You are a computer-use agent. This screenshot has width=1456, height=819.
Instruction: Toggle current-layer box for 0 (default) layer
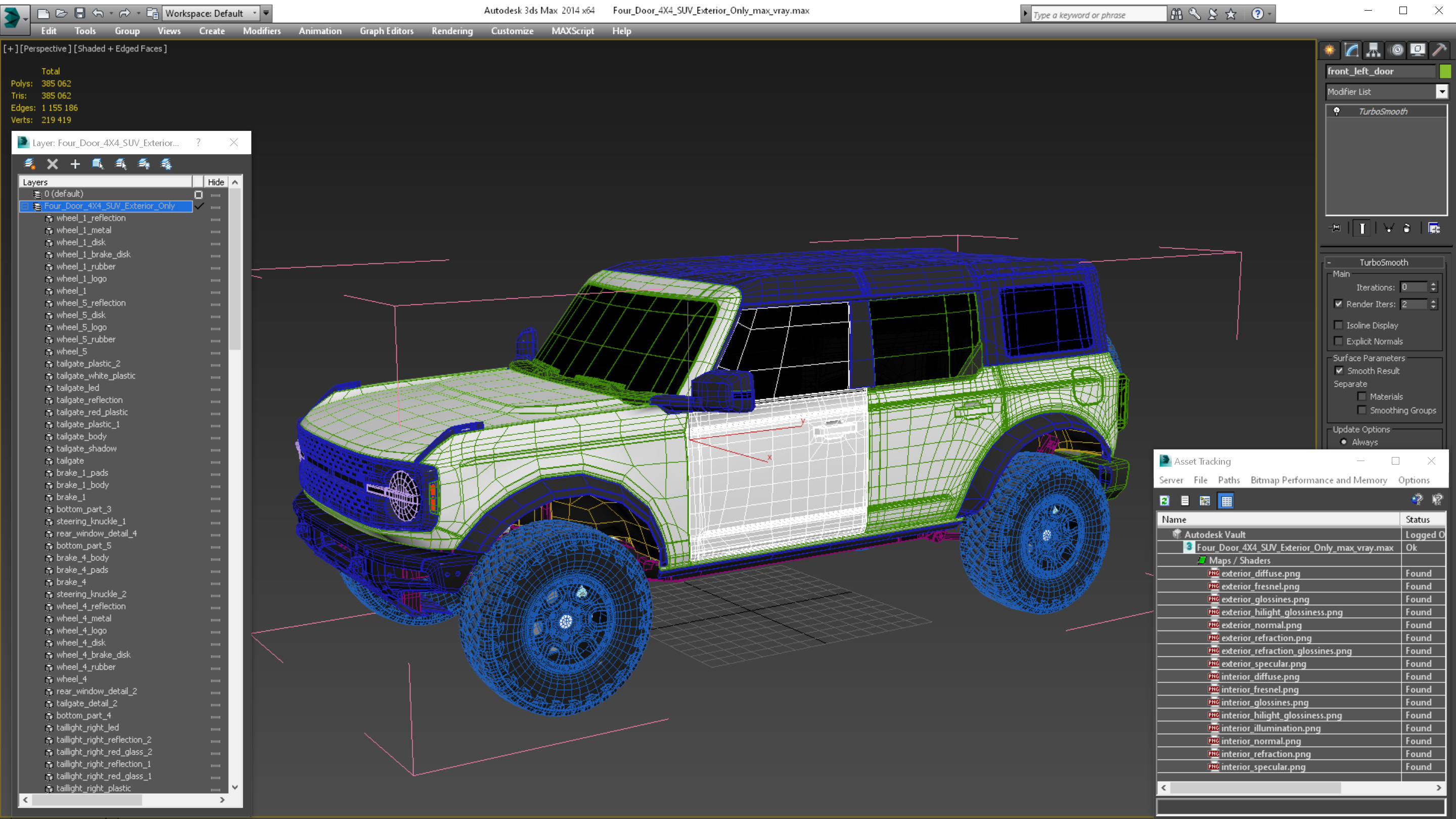[198, 195]
